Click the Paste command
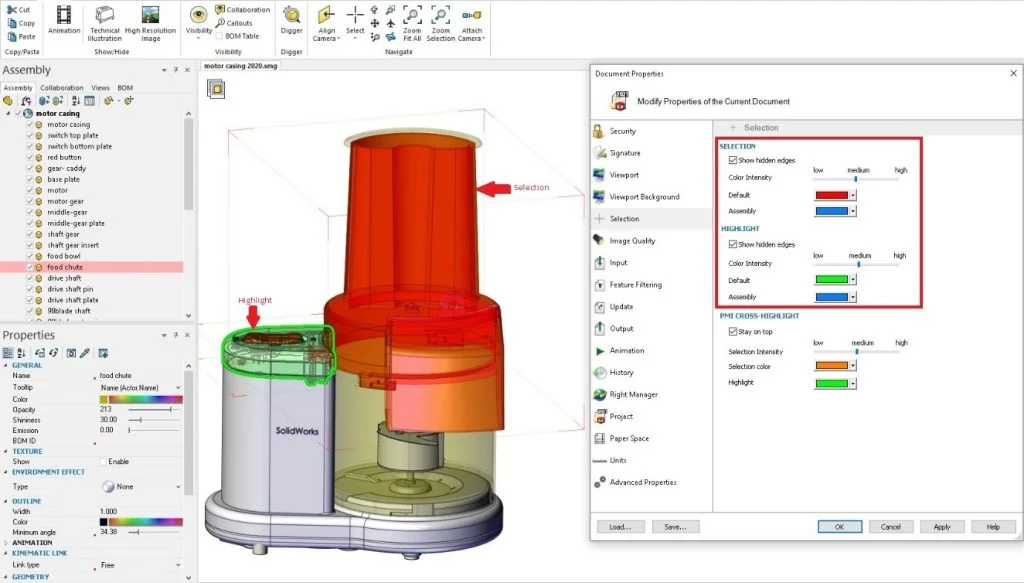Viewport: 1024px width, 583px height. [21, 37]
